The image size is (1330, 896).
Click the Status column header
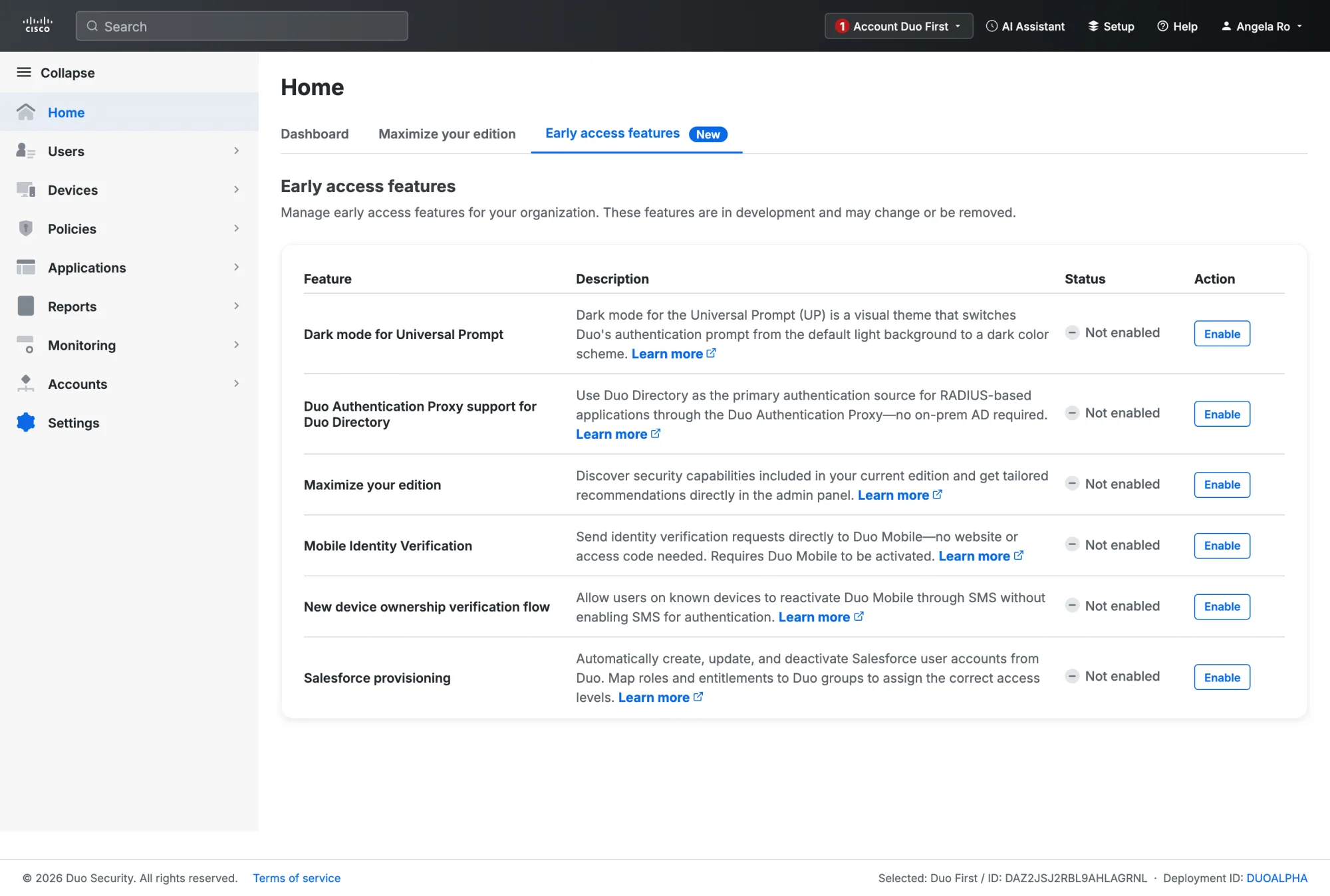(x=1085, y=279)
